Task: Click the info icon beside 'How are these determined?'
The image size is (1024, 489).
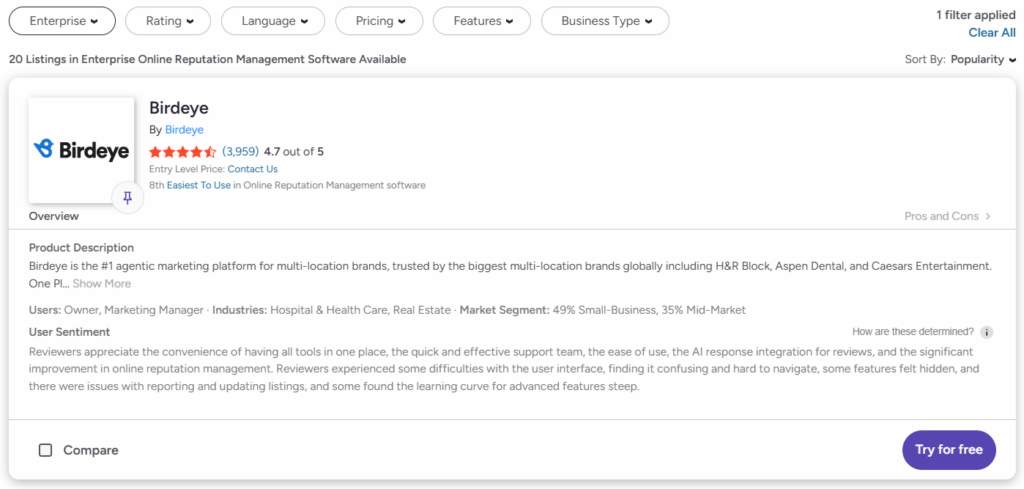Action: [987, 332]
